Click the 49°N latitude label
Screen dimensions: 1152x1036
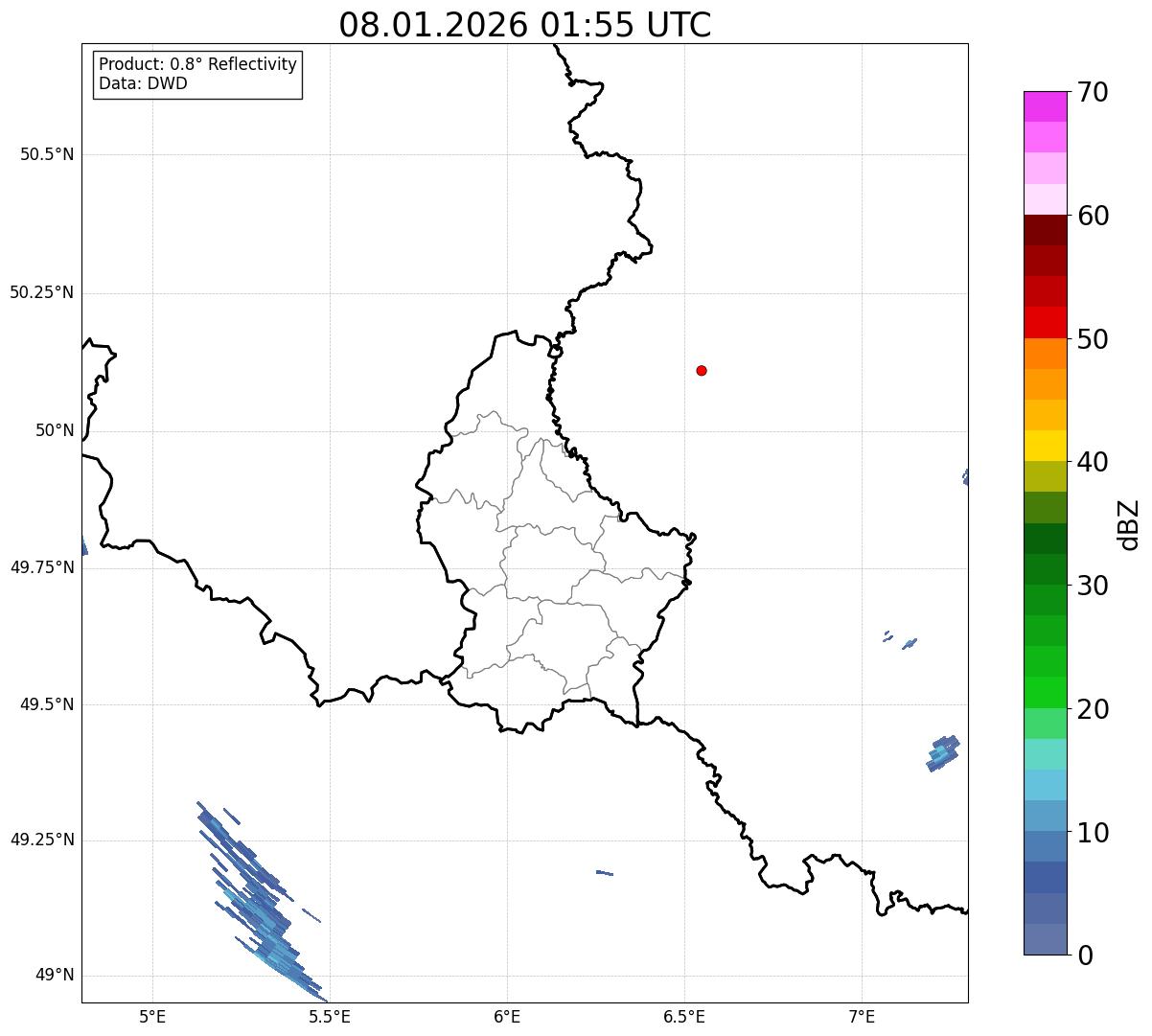[x=55, y=976]
